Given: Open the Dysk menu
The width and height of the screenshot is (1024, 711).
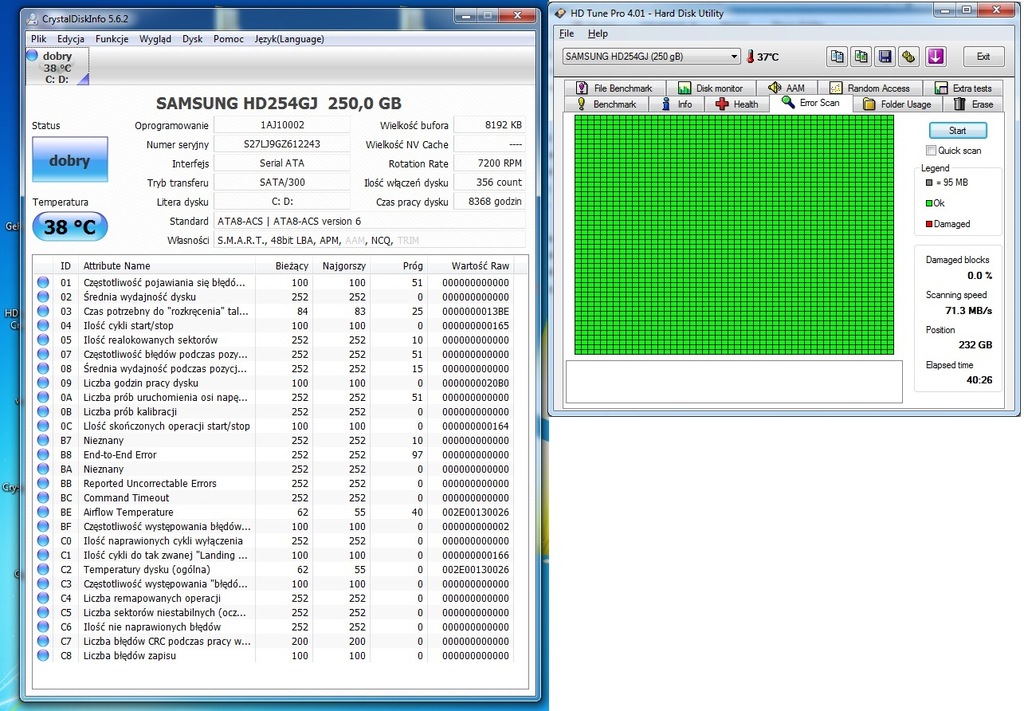Looking at the screenshot, I should point(192,39).
